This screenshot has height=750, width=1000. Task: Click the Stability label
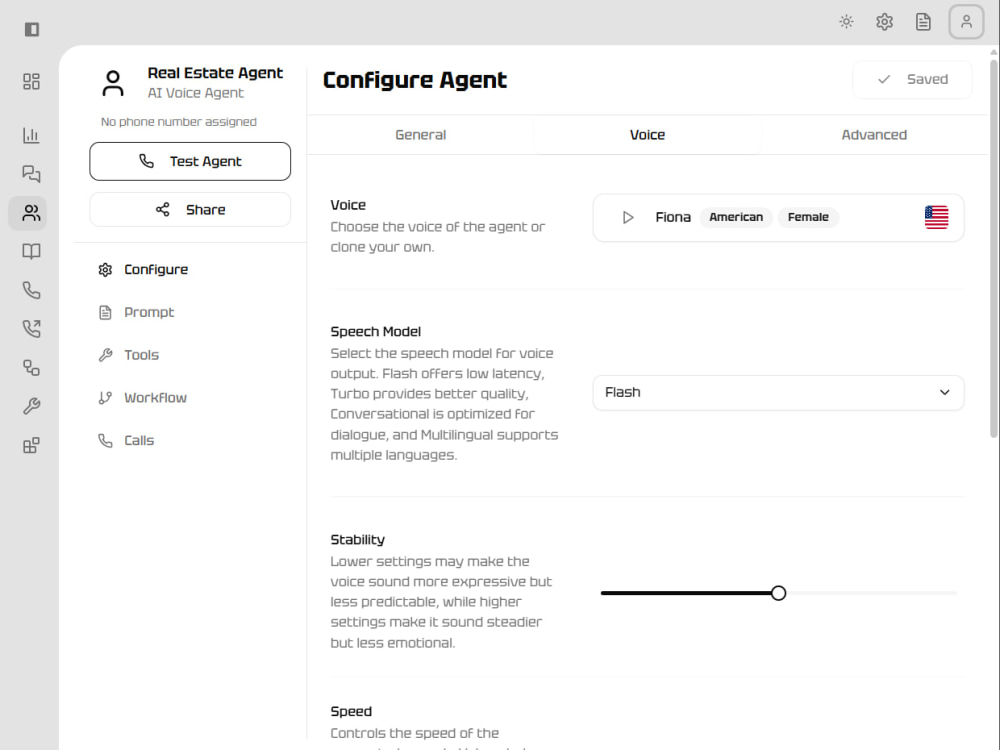point(358,540)
